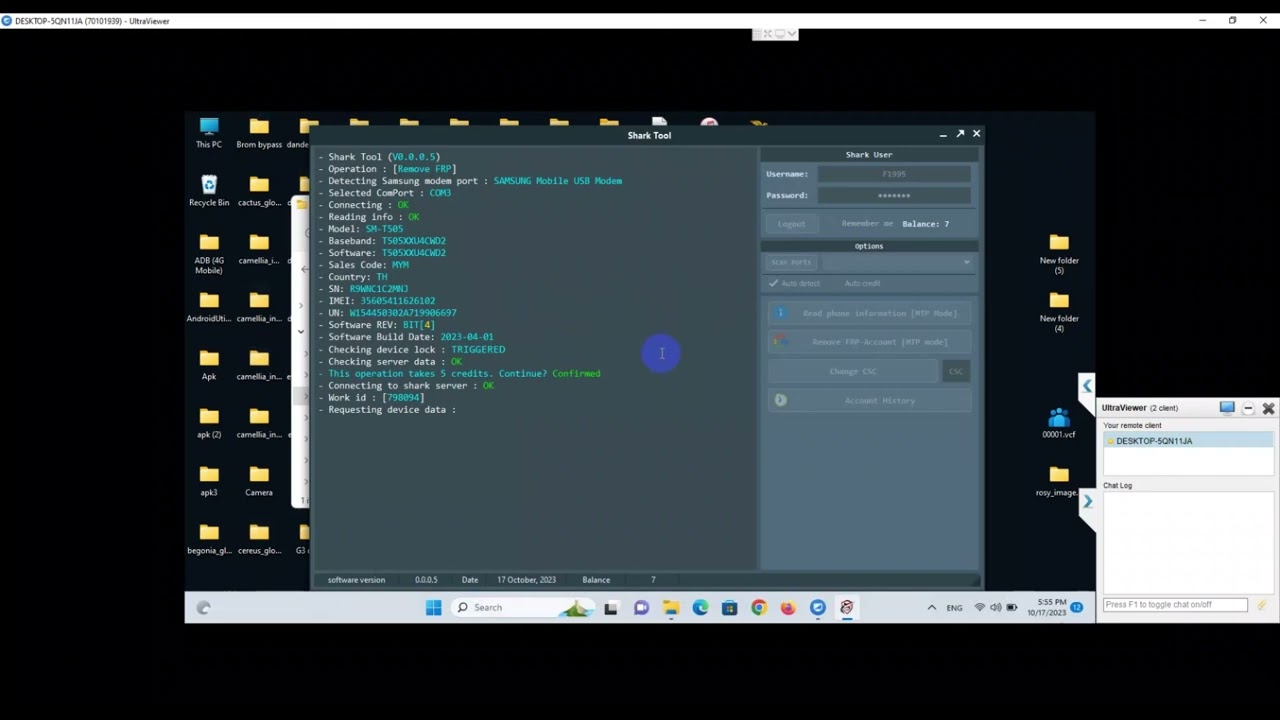
Task: Select the AndroidUti... folder on desktop
Action: 209,307
